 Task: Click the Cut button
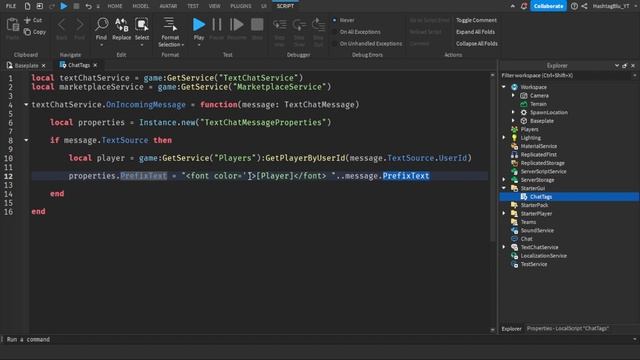pyautogui.click(x=33, y=20)
